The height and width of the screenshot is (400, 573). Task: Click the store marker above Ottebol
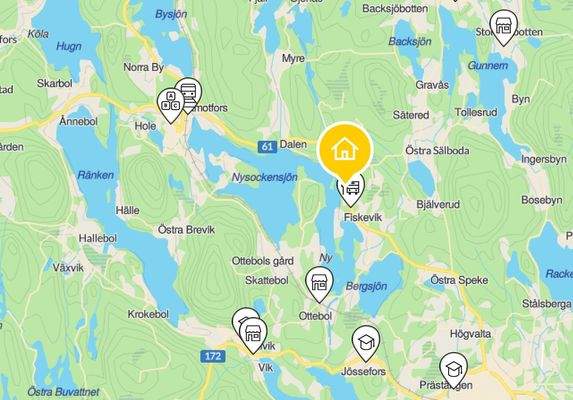[x=319, y=283]
